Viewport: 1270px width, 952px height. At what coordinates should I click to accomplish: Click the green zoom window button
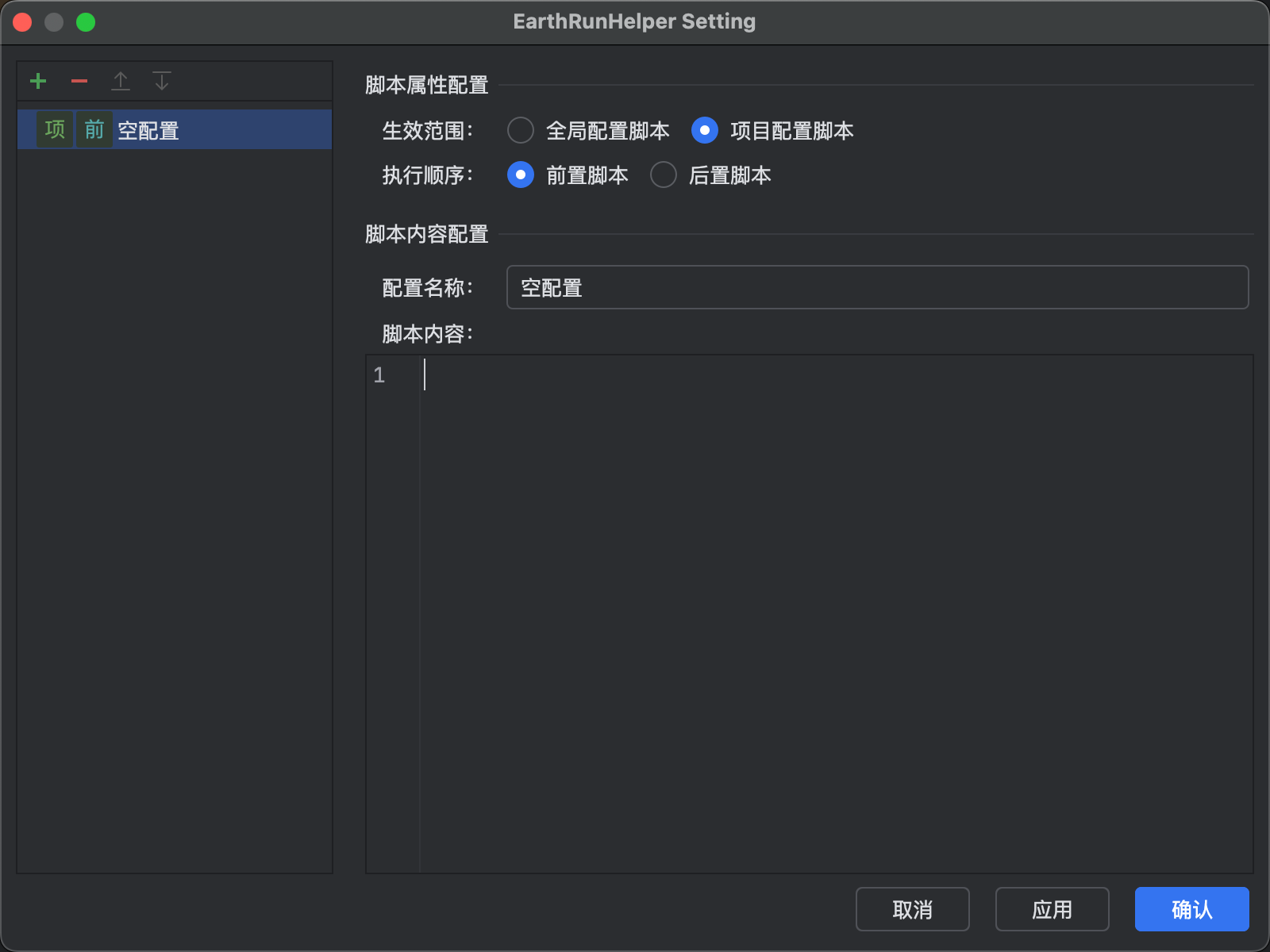(x=86, y=22)
